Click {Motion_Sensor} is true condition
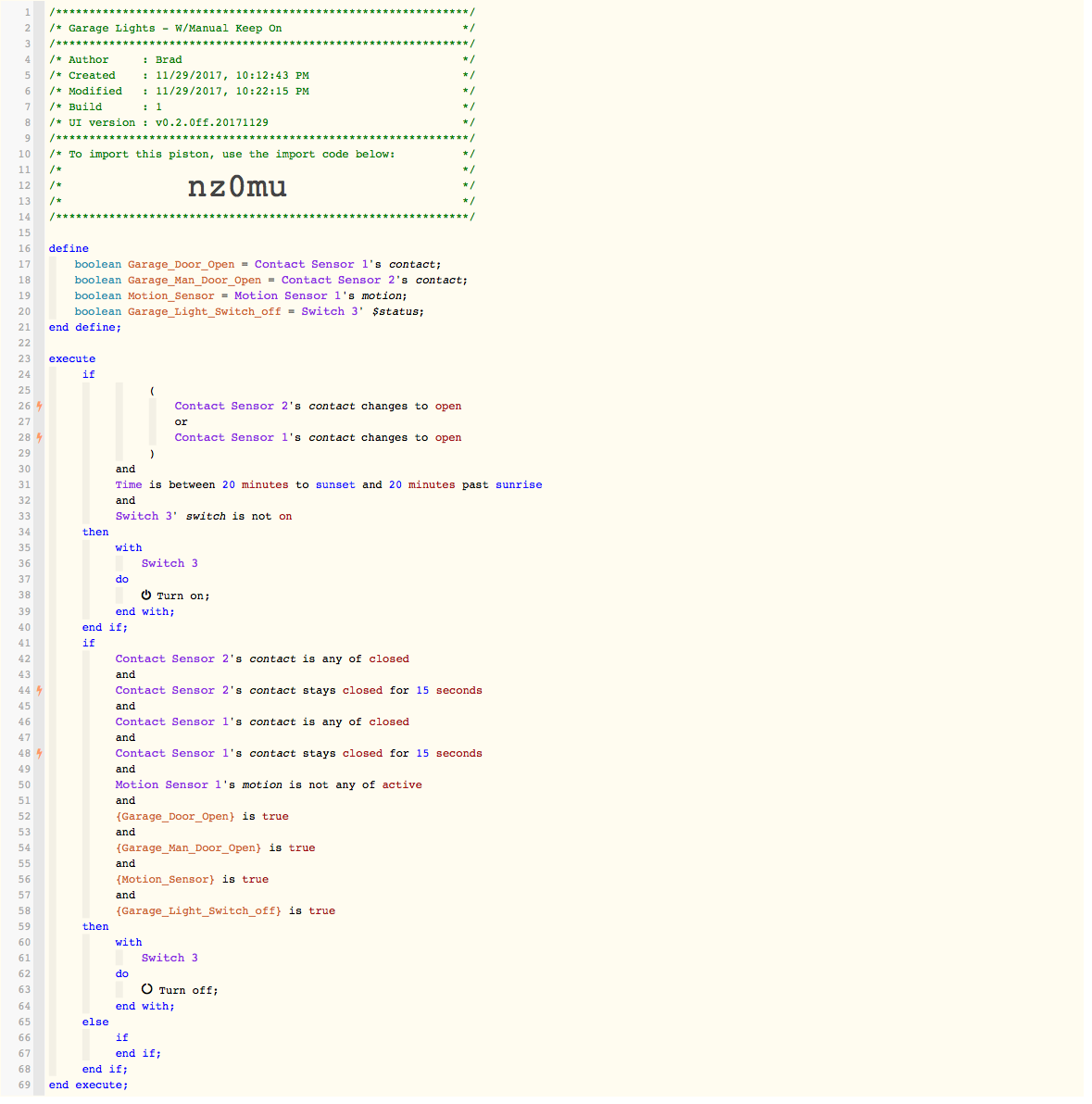This screenshot has height=1104, width=1092. tap(193, 879)
